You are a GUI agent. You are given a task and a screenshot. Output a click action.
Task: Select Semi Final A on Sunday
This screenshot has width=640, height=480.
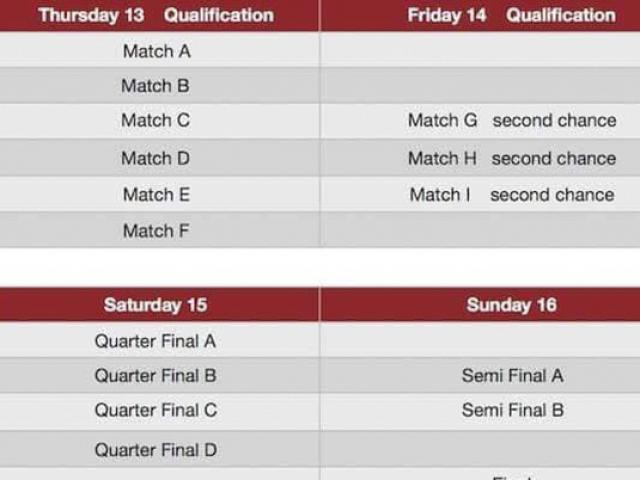[512, 376]
